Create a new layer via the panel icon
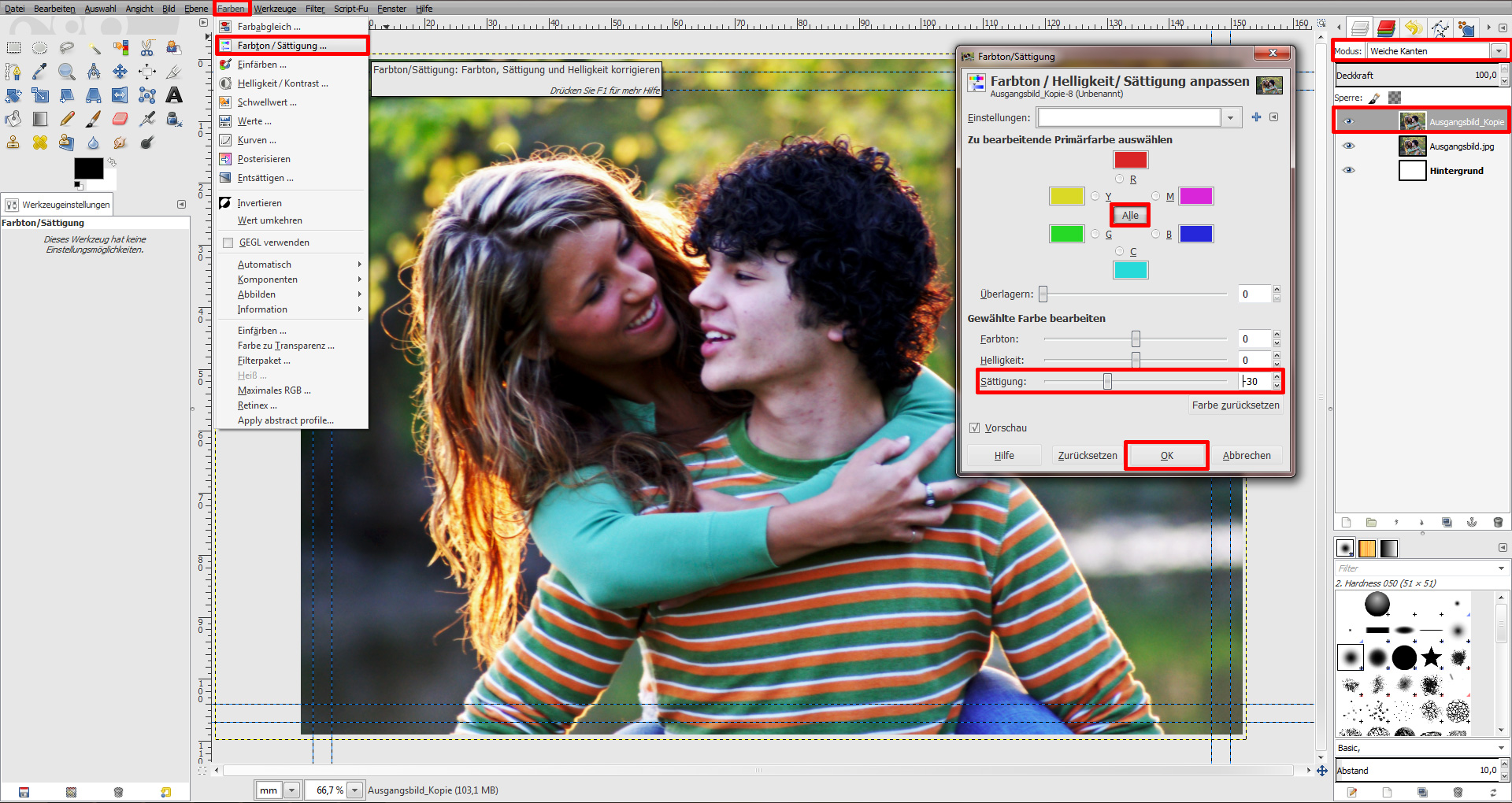1512x803 pixels. [1346, 522]
